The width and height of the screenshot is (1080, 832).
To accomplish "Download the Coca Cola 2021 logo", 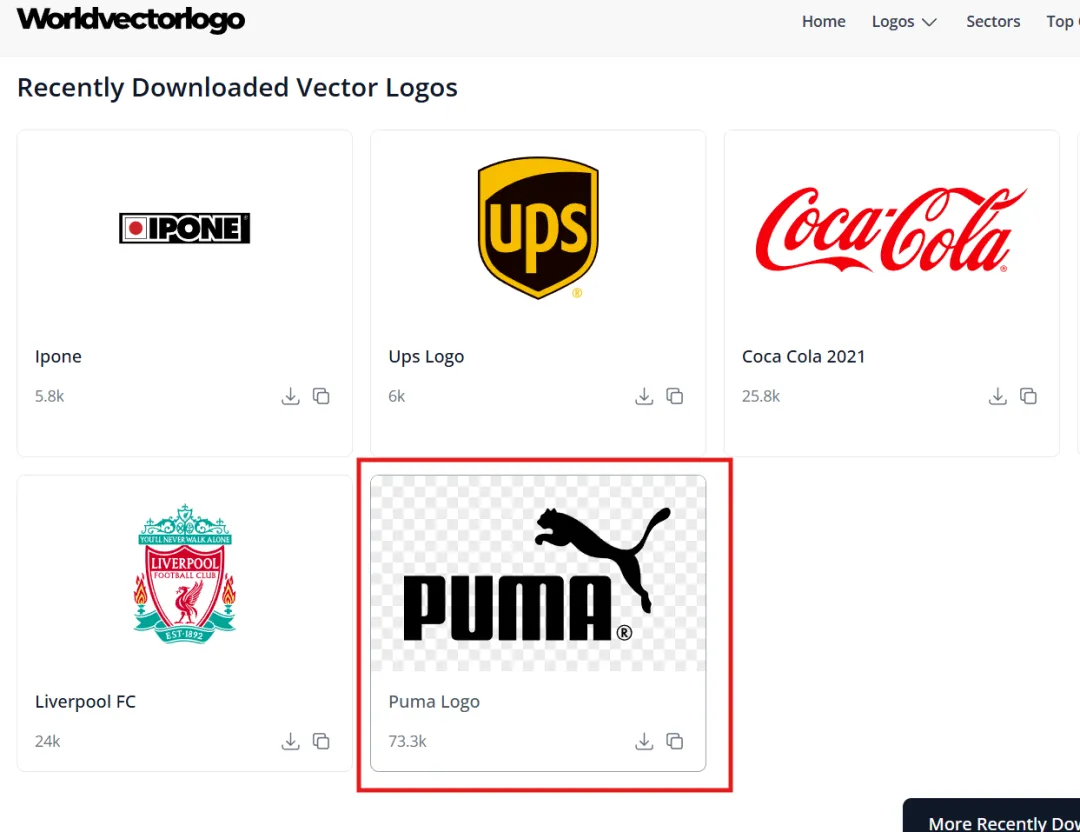I will point(997,396).
